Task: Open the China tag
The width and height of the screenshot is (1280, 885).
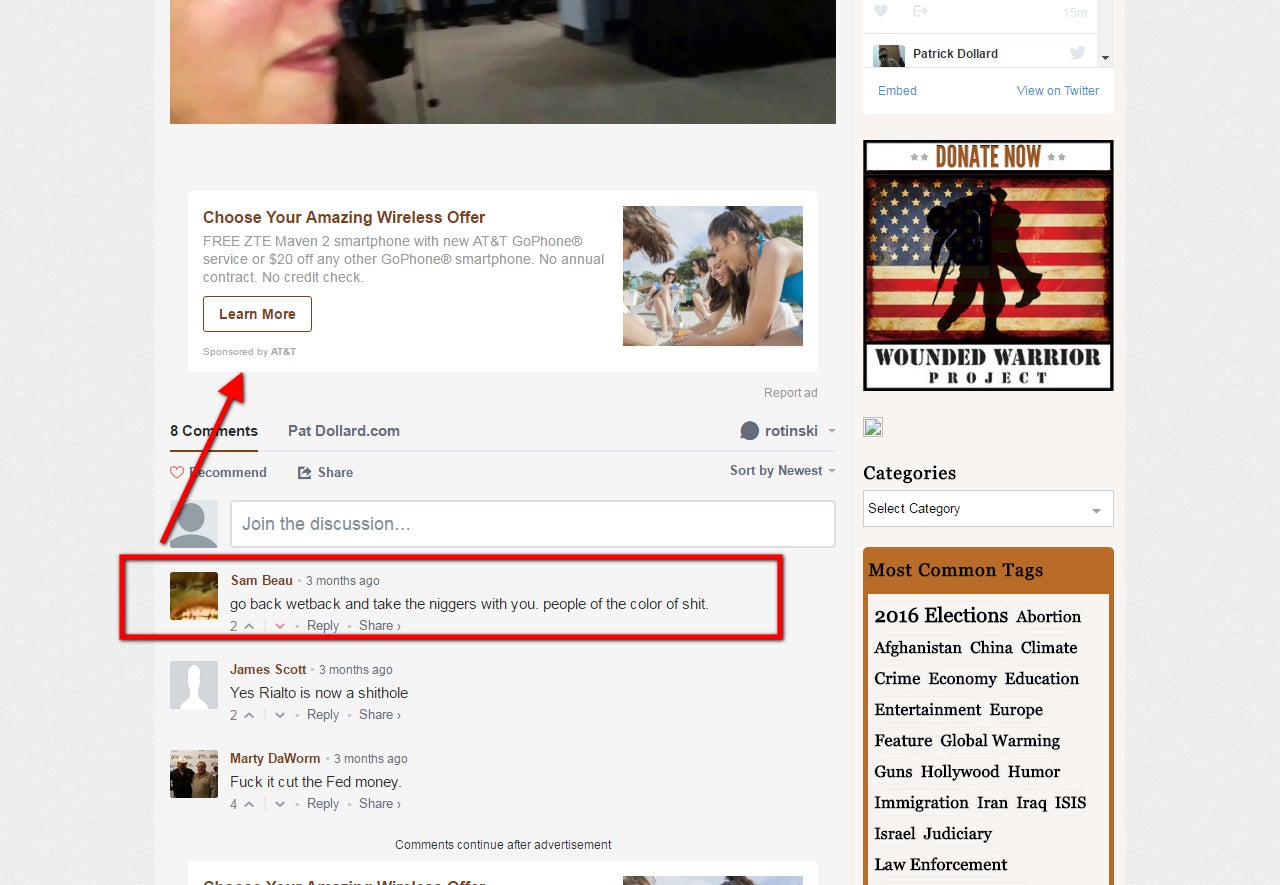Action: coord(991,648)
